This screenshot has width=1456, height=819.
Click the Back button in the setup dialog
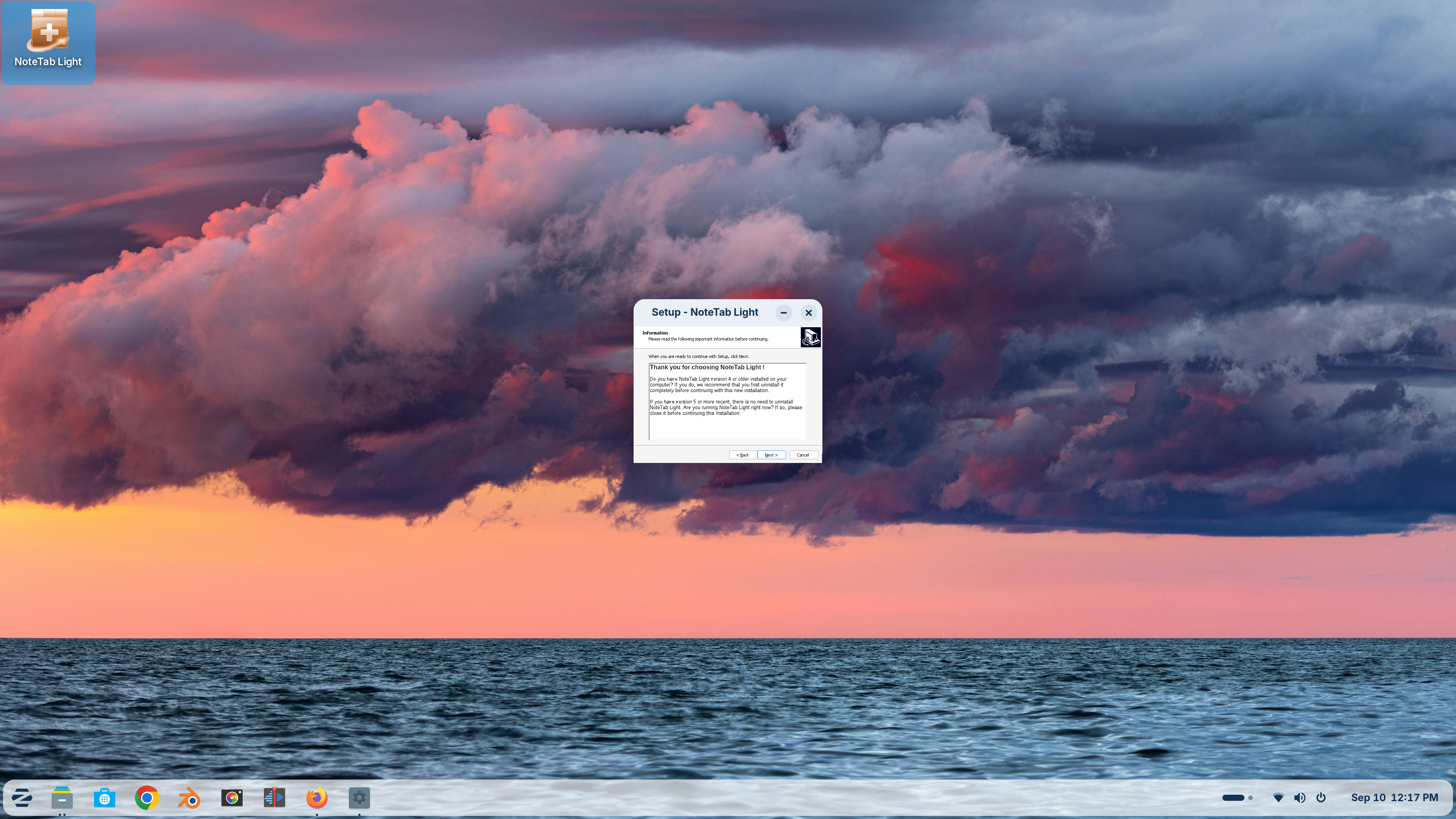[x=743, y=455]
